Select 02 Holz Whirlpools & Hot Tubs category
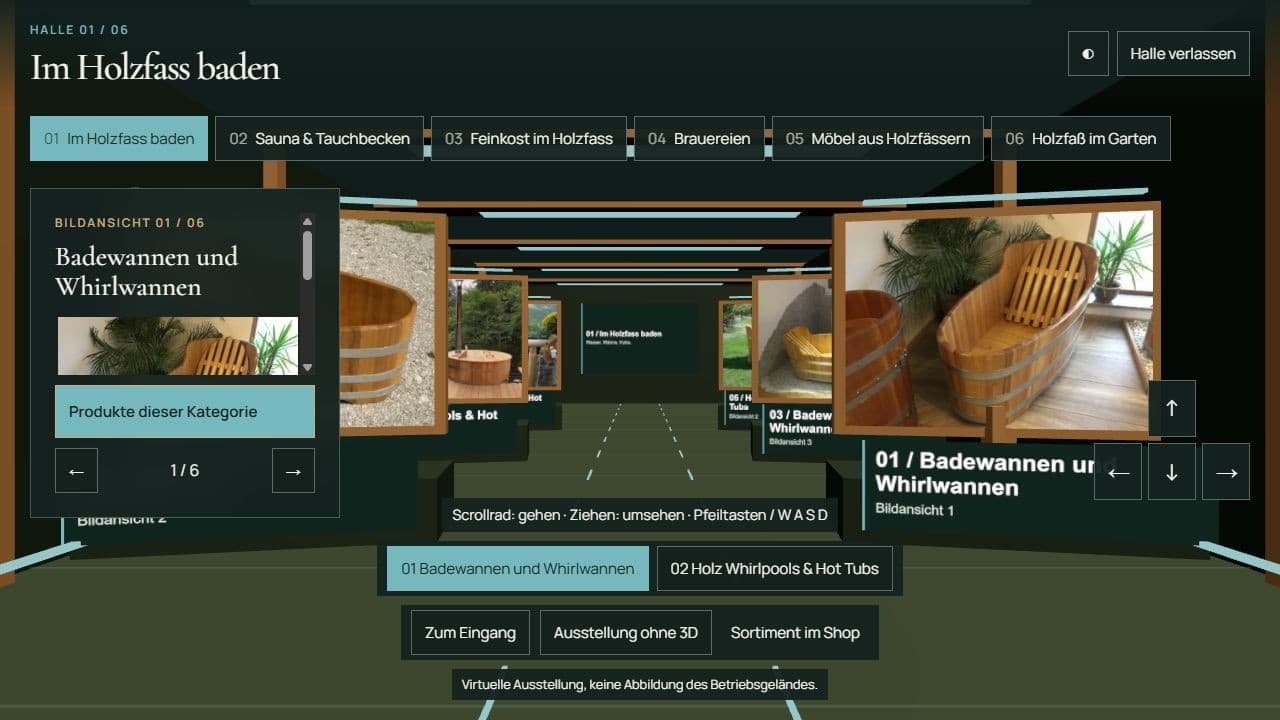Image resolution: width=1280 pixels, height=720 pixels. pos(774,569)
